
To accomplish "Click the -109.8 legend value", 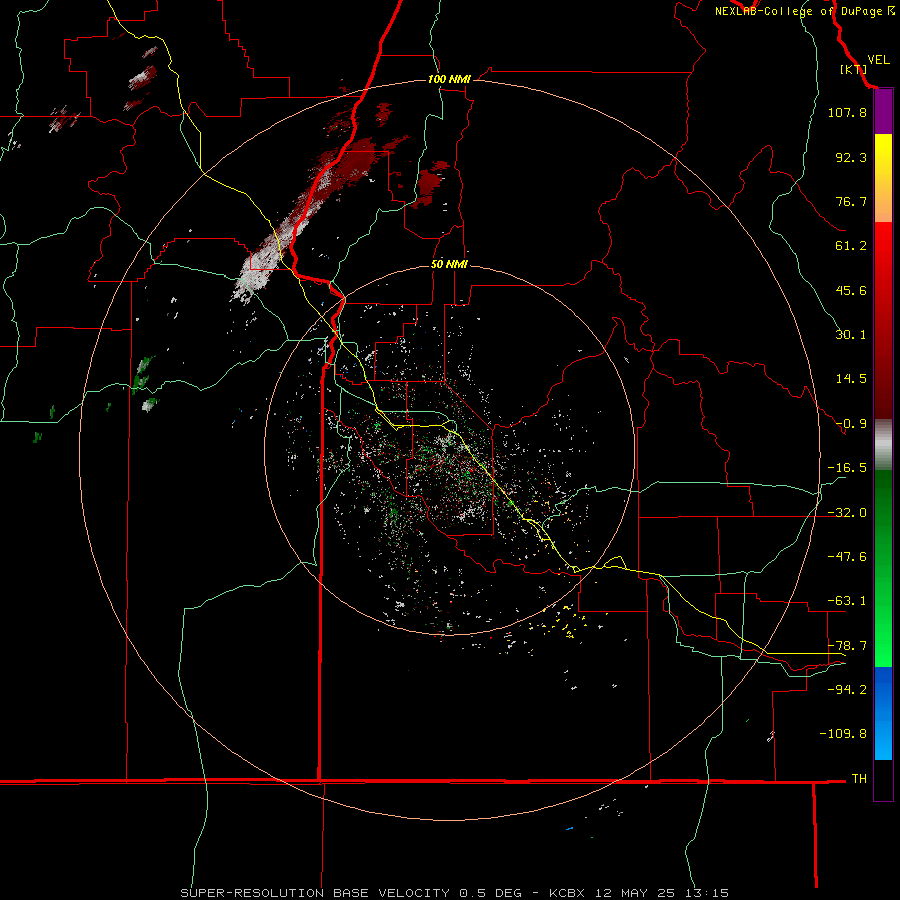I will tap(843, 734).
